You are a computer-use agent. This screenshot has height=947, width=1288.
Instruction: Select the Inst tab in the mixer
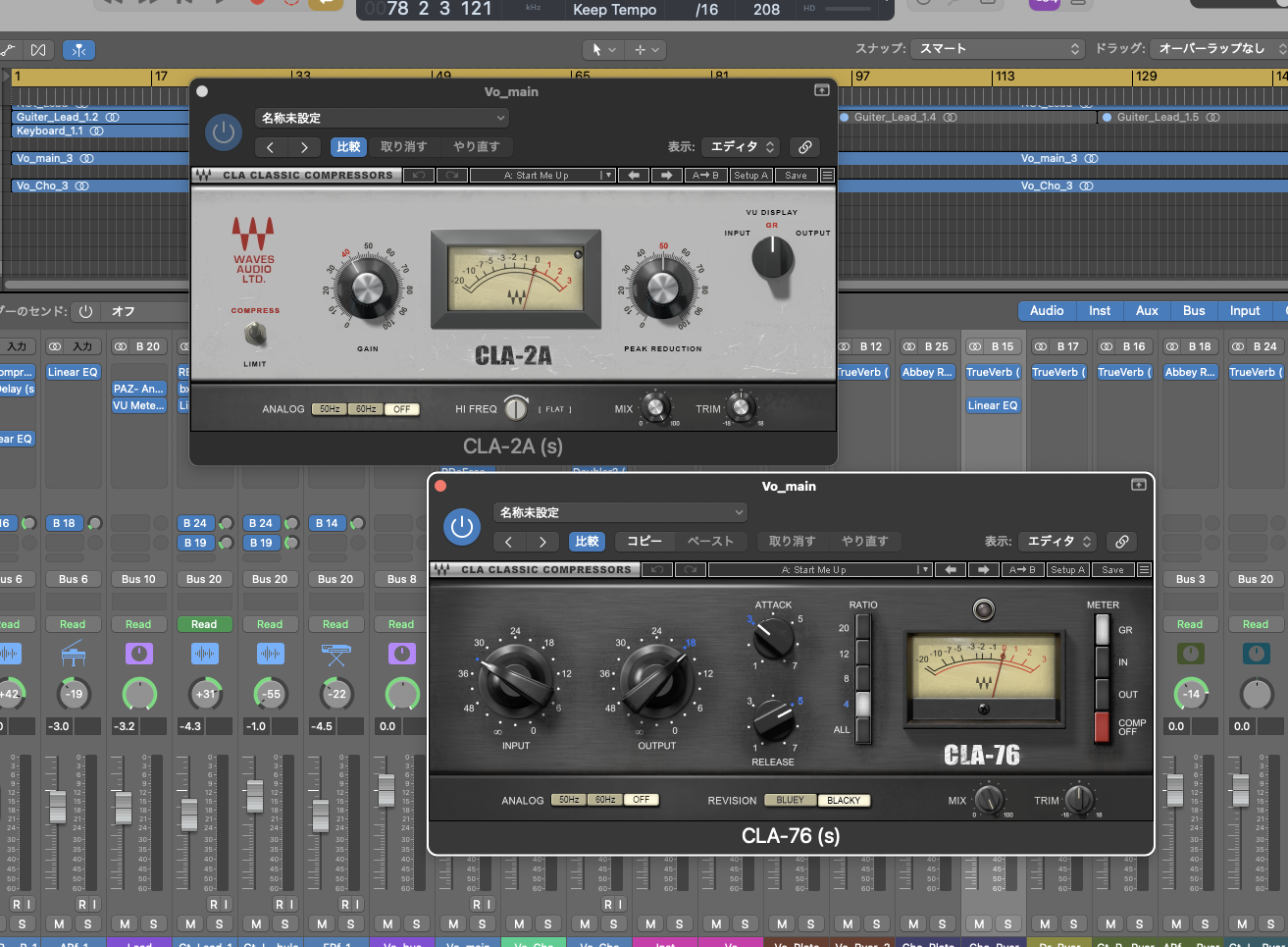point(1100,311)
